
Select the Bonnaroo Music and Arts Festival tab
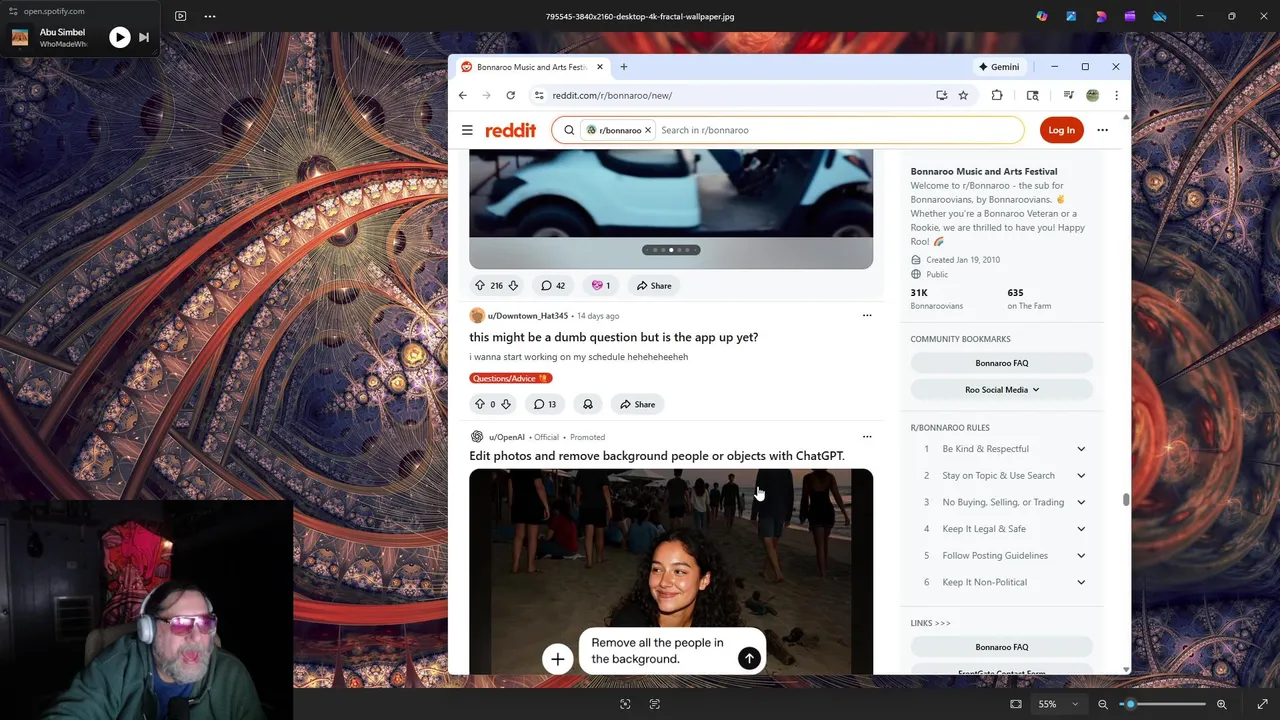click(531, 67)
